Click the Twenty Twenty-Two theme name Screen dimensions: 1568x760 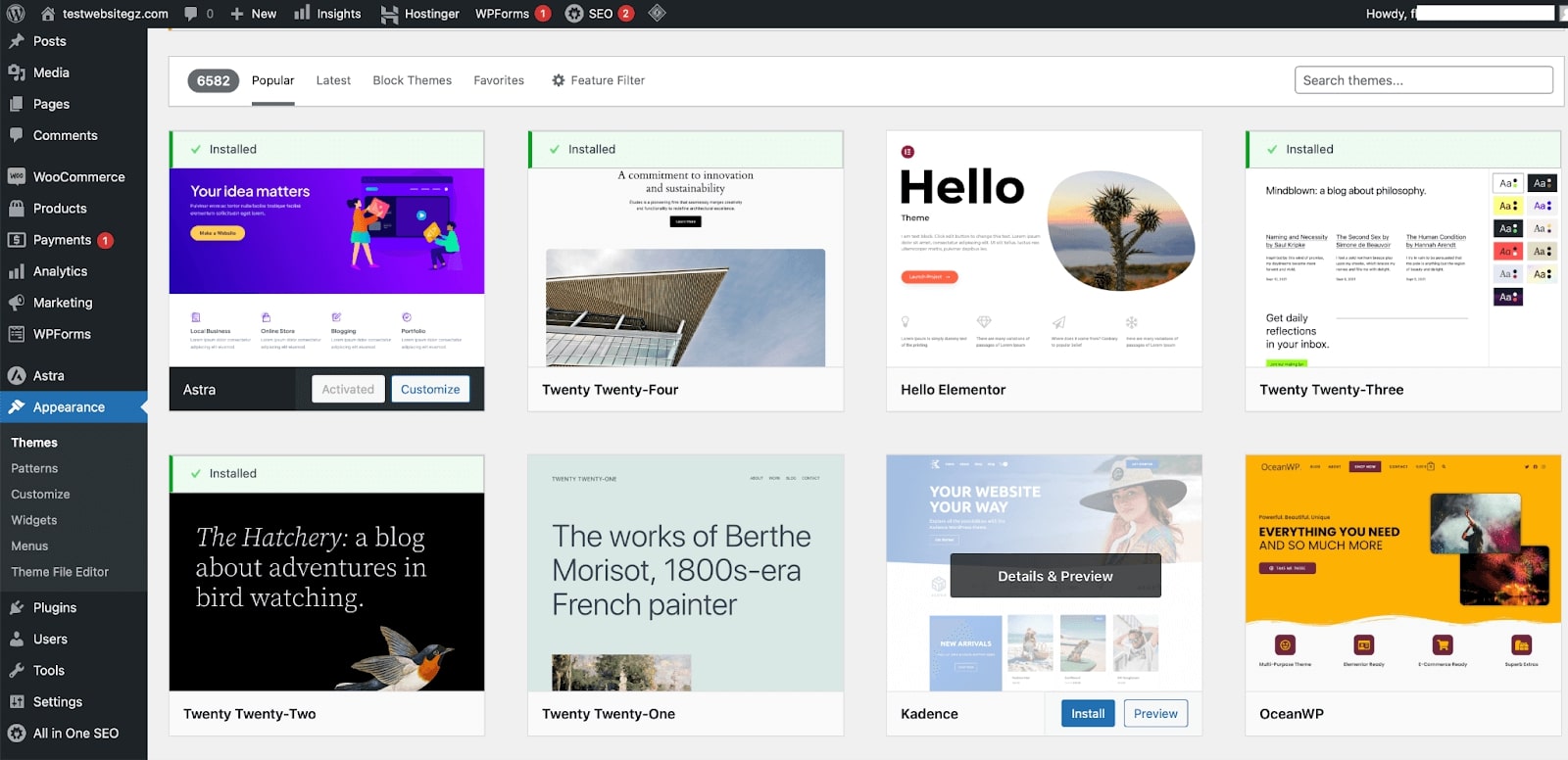[x=249, y=713]
